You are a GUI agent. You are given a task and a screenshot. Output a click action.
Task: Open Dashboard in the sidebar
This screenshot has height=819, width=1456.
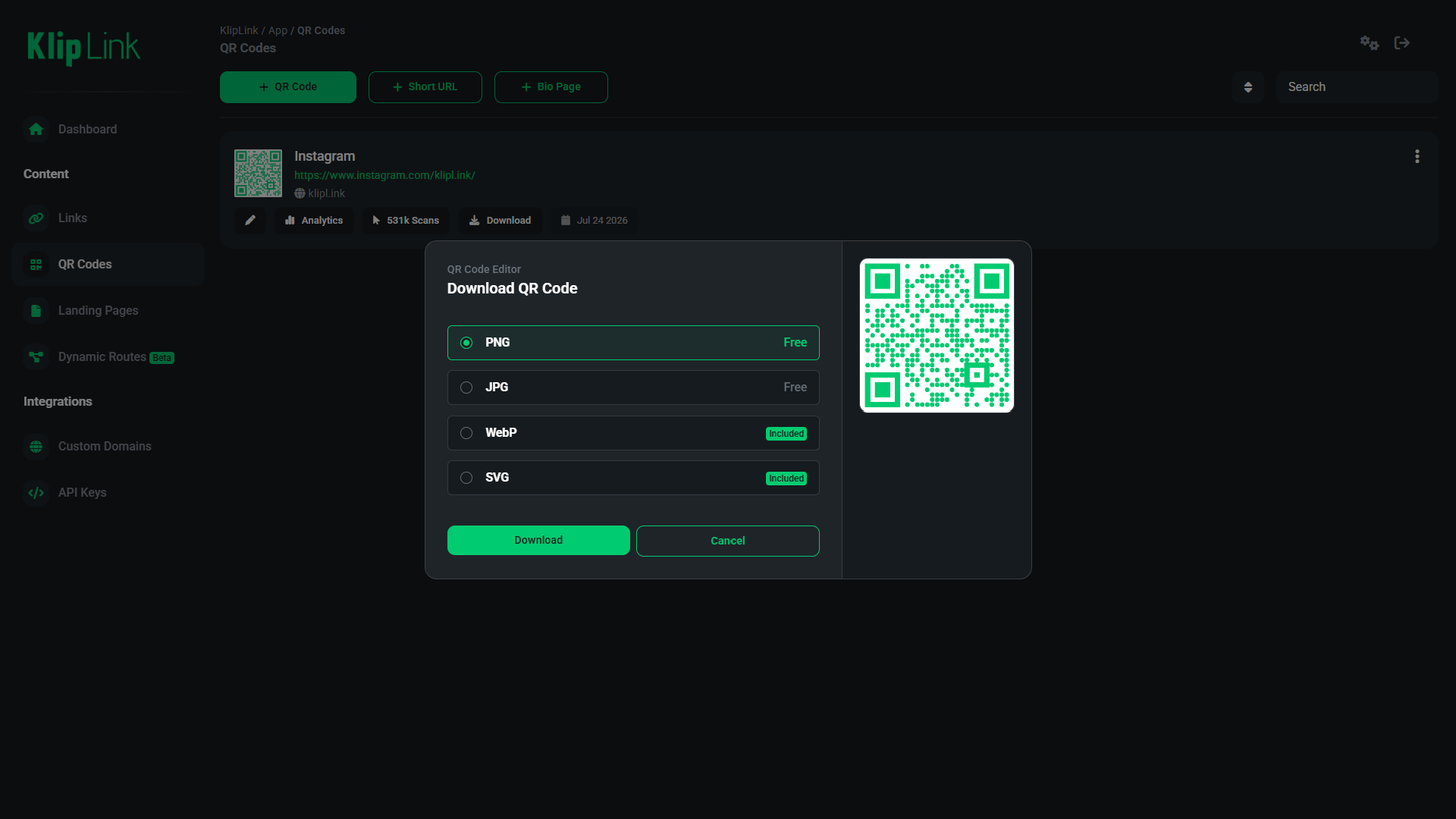pos(108,130)
